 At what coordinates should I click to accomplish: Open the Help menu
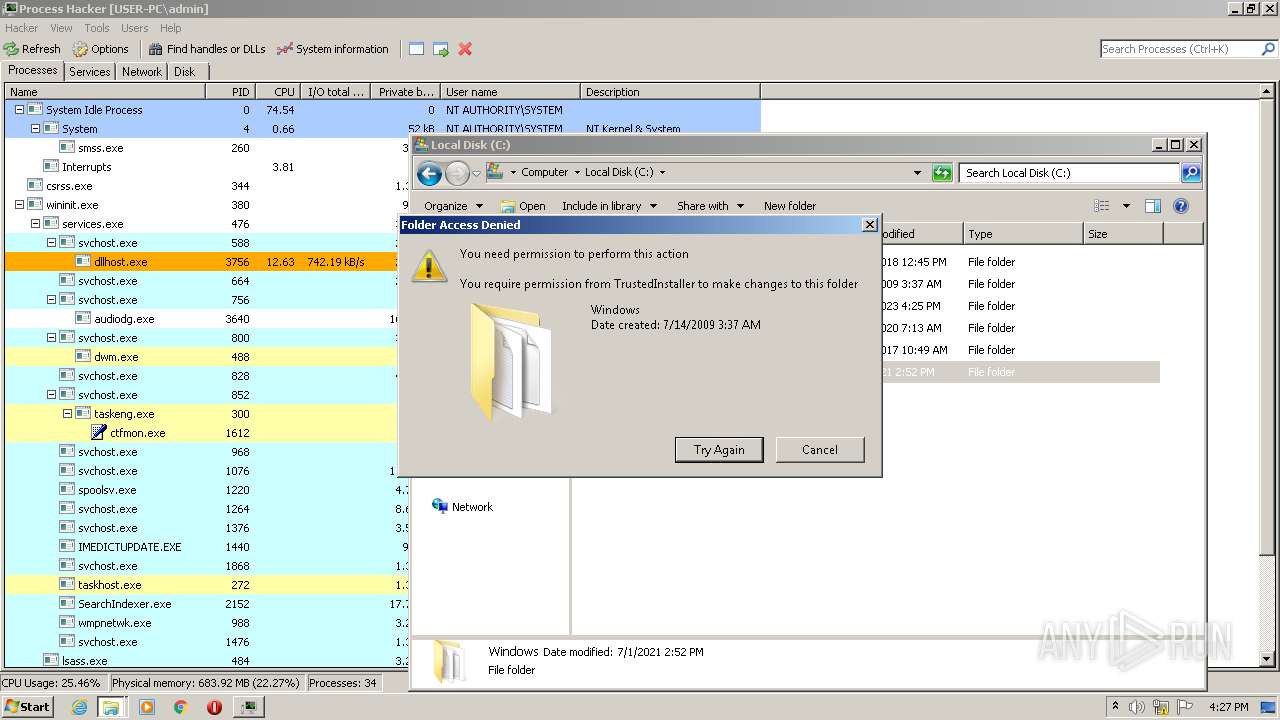[x=171, y=28]
